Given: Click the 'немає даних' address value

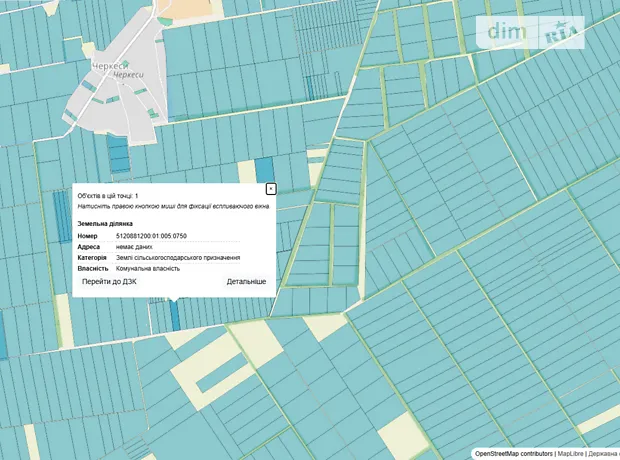Looking at the screenshot, I should pyautogui.click(x=135, y=246).
